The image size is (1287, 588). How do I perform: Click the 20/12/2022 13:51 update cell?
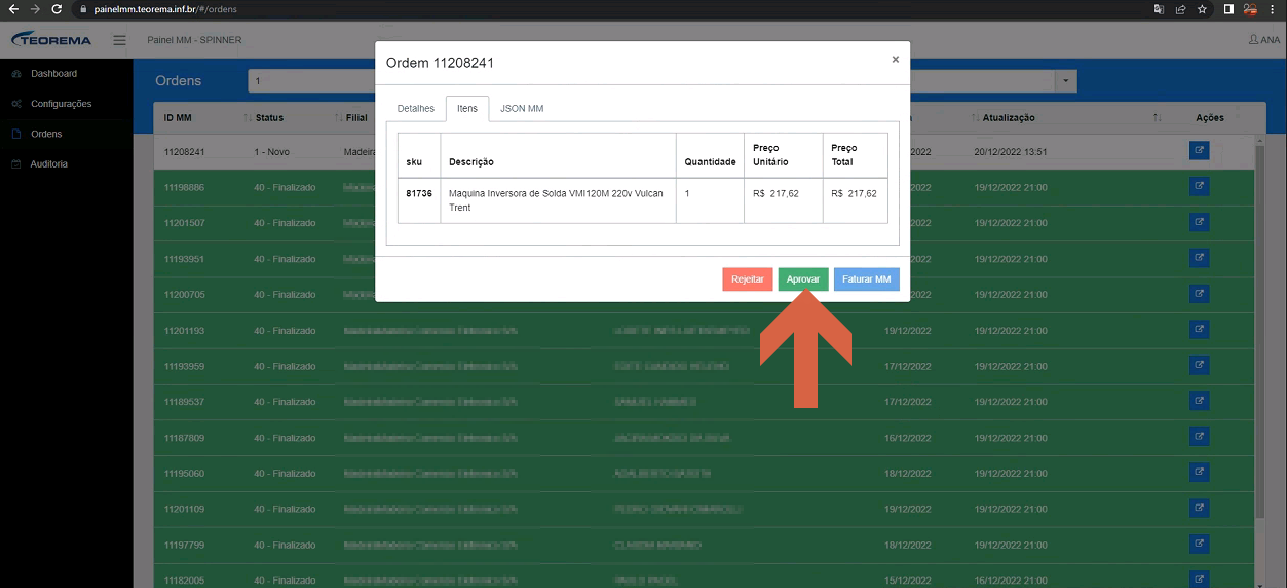1011,152
